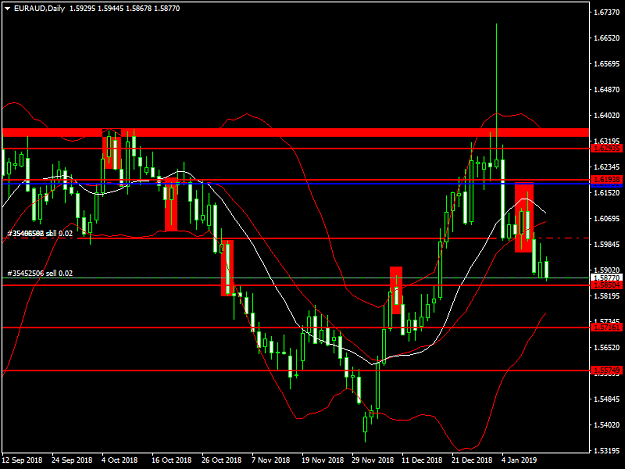
Task: Select the order label #35452506 sell 0.02
Action: click(40, 273)
